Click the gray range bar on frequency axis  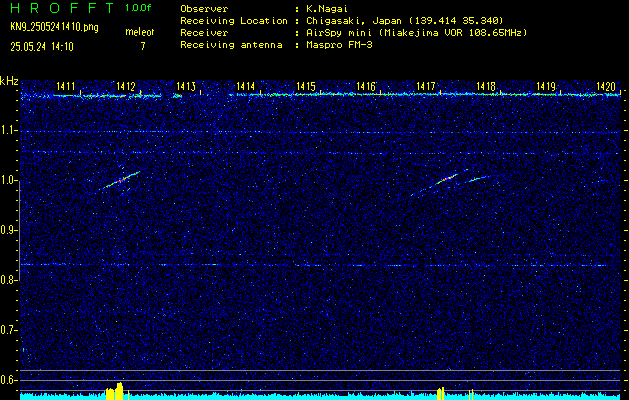(x=19, y=230)
